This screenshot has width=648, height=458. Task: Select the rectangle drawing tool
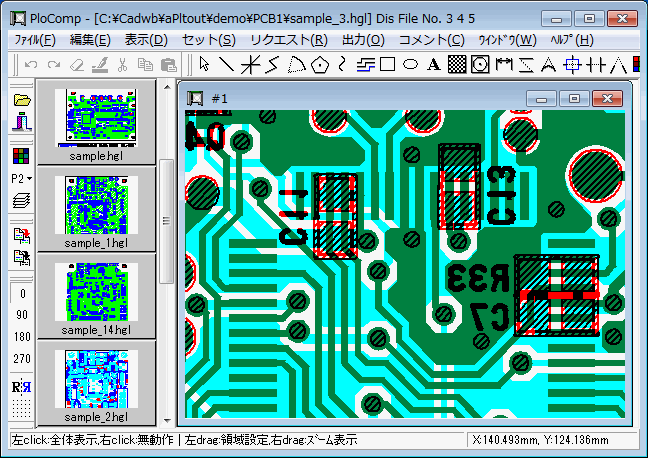(x=387, y=64)
